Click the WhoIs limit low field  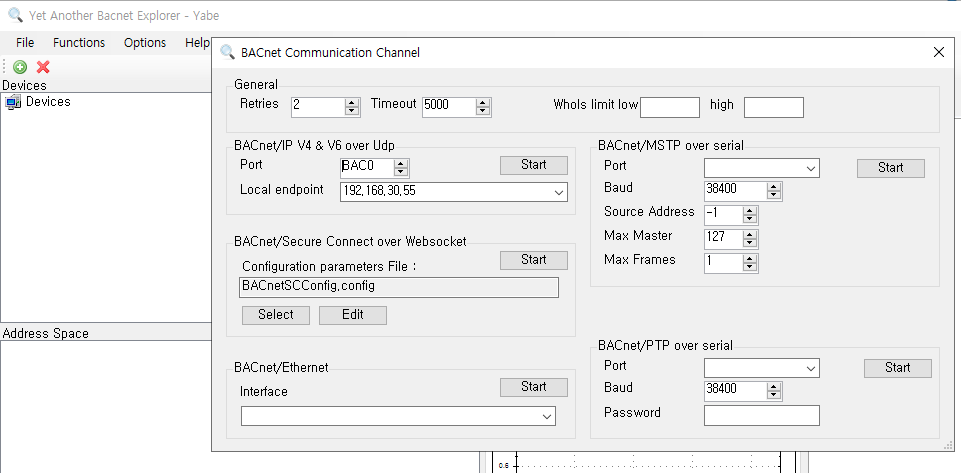tap(669, 107)
